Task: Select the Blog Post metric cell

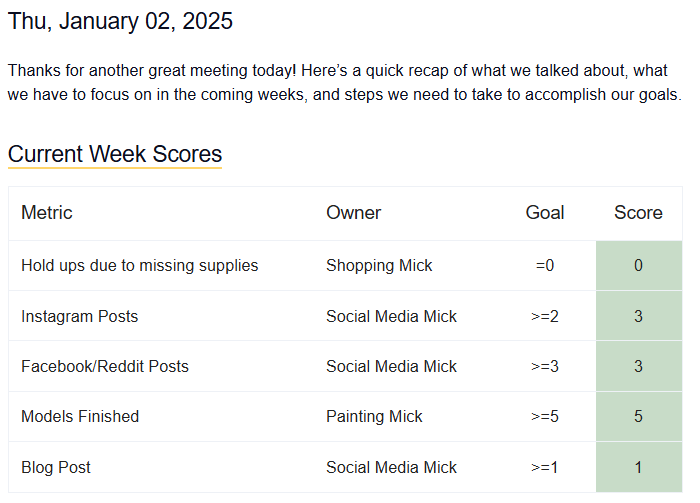Action: (x=56, y=467)
